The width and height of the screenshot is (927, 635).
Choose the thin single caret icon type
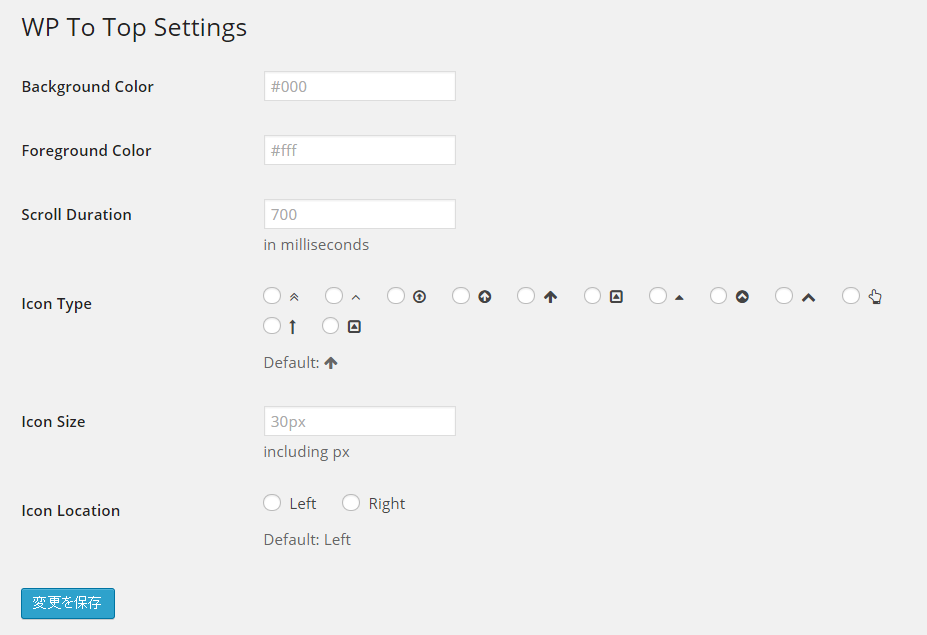coord(334,296)
